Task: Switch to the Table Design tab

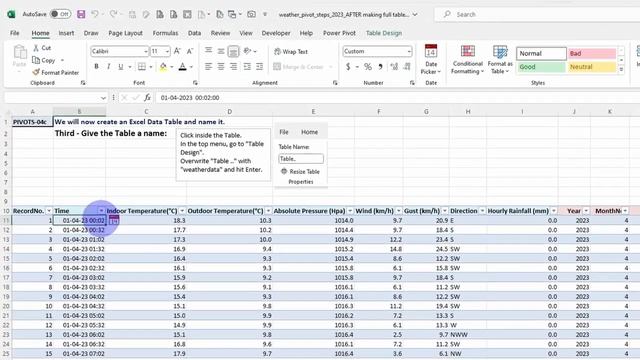Action: coord(384,33)
